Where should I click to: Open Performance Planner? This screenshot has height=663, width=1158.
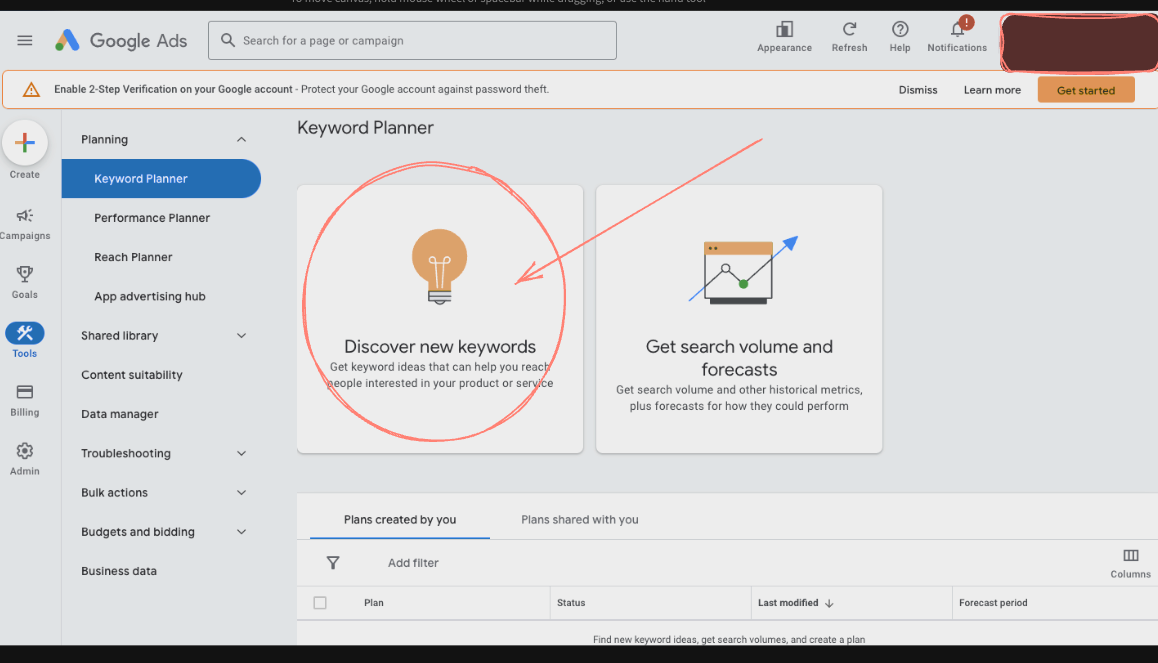point(152,218)
